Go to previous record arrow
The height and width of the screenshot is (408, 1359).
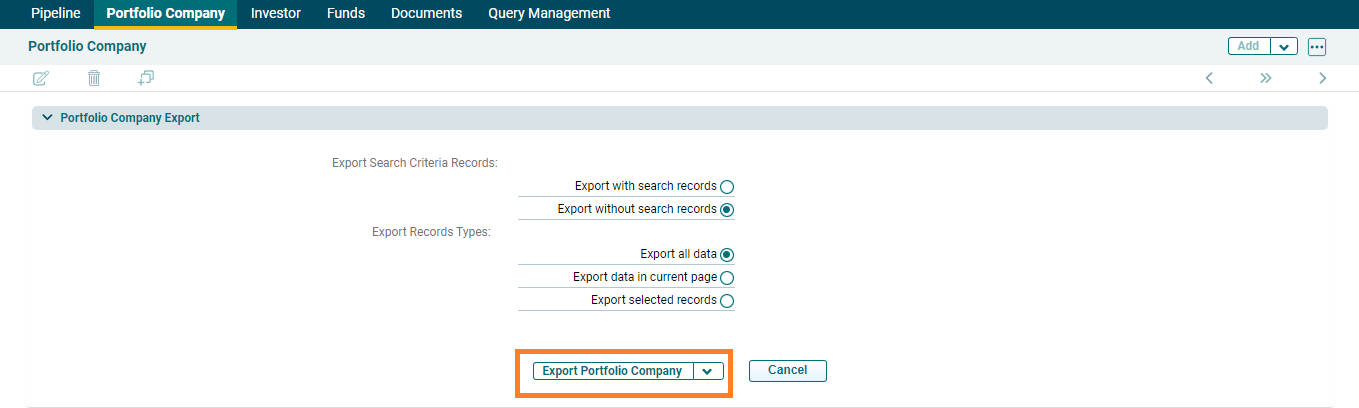(1209, 78)
